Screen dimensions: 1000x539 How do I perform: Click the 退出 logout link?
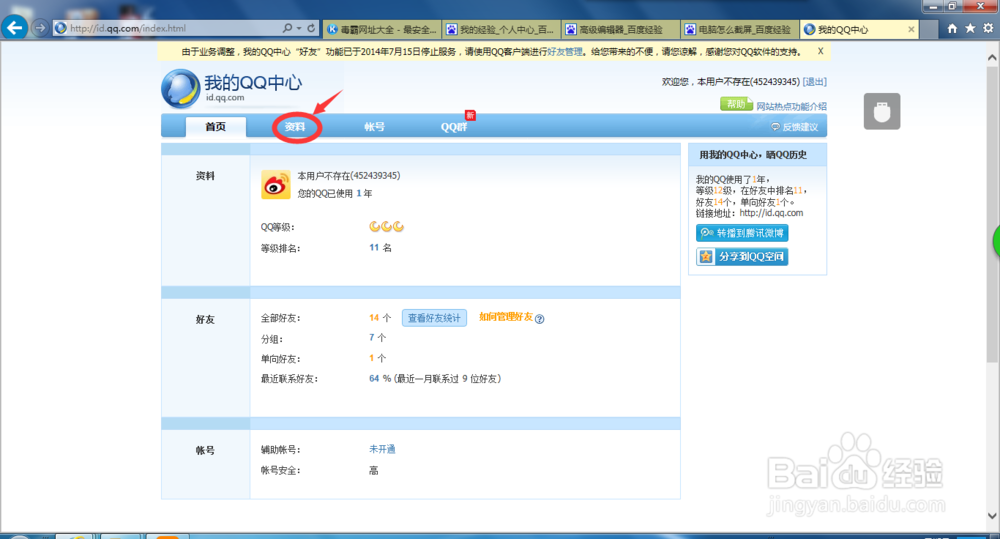815,82
